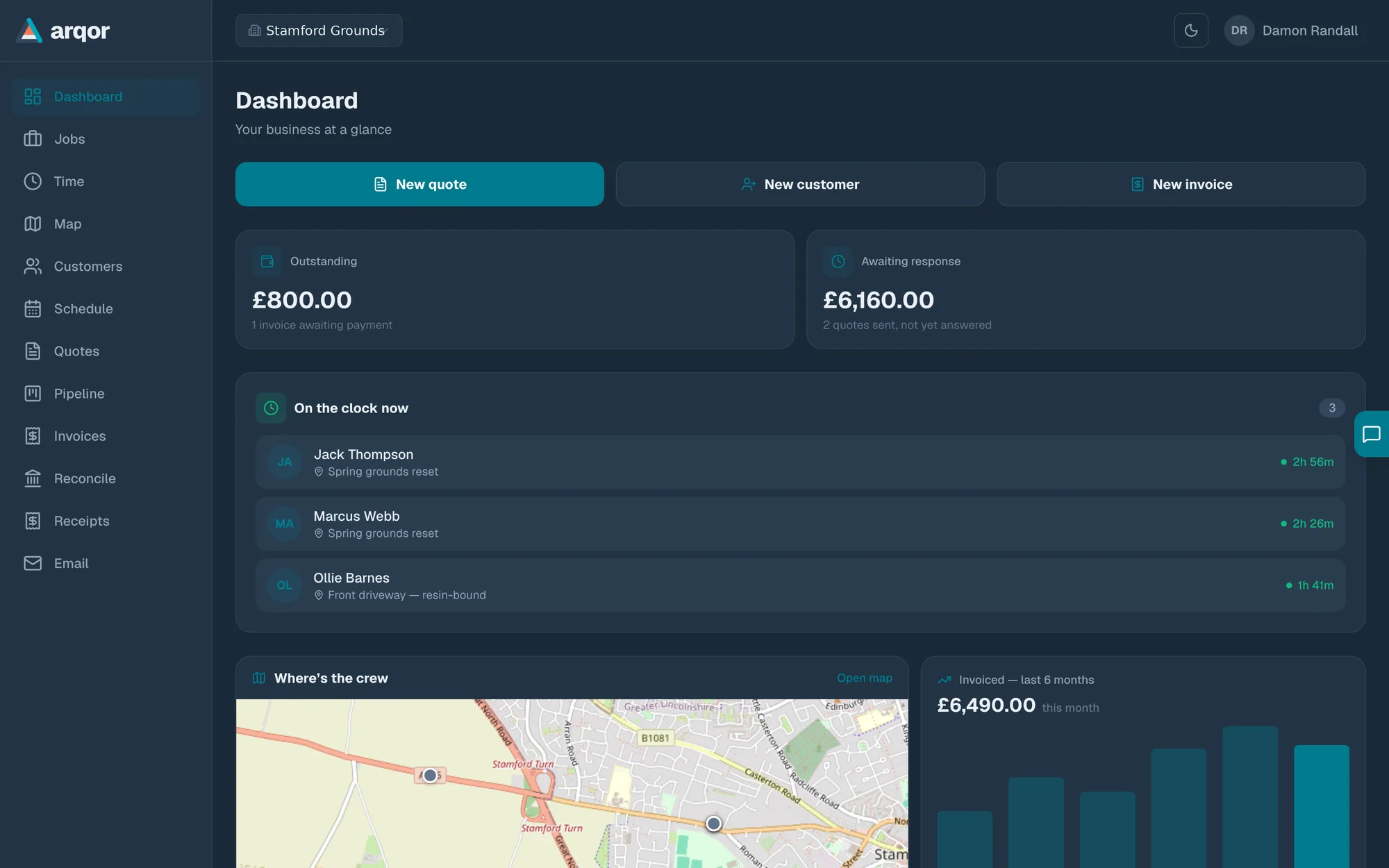This screenshot has height=868, width=1389.
Task: Click the building icon in Stamford Grounds selector
Action: point(255,31)
